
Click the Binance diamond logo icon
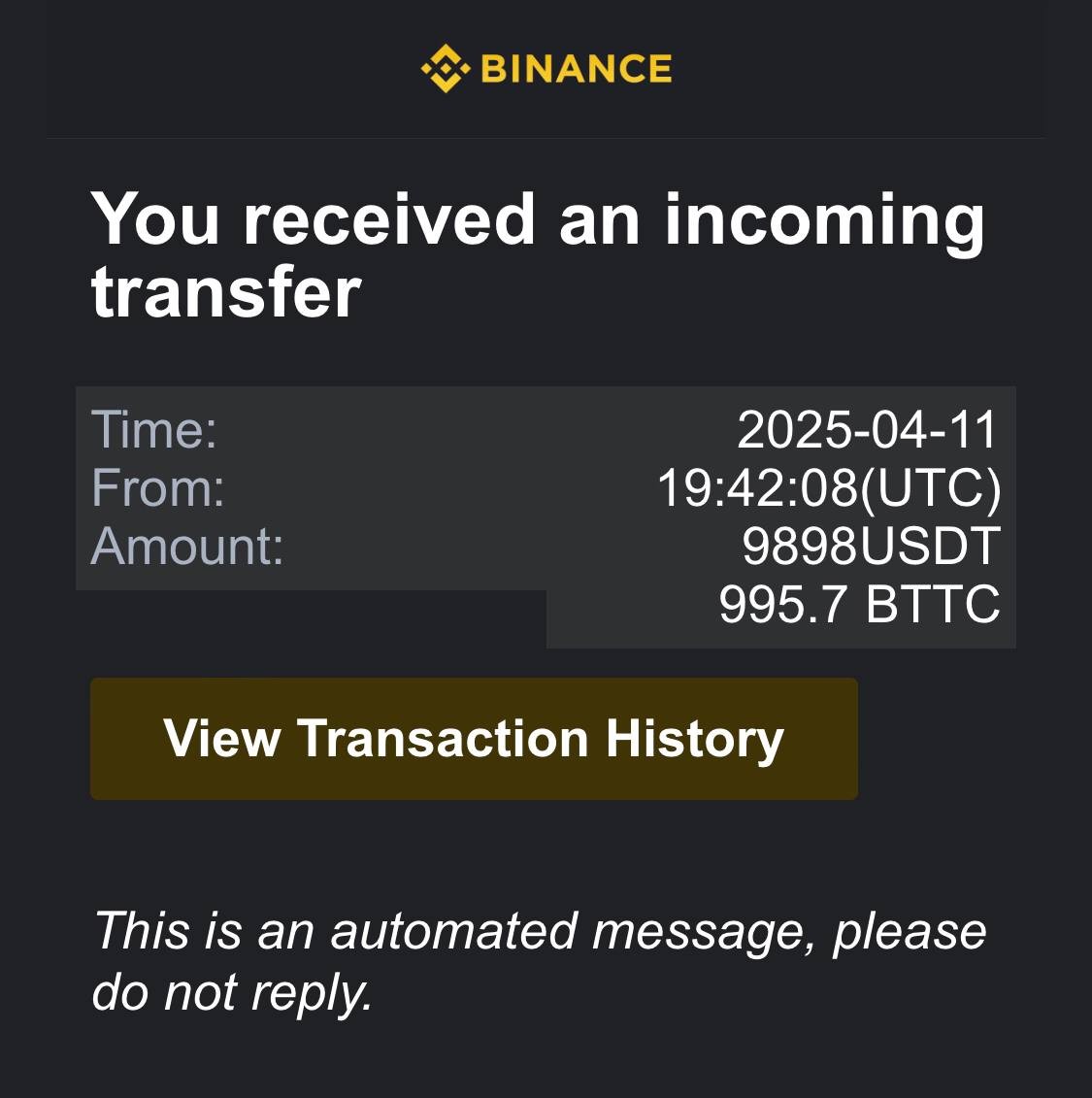[x=446, y=69]
